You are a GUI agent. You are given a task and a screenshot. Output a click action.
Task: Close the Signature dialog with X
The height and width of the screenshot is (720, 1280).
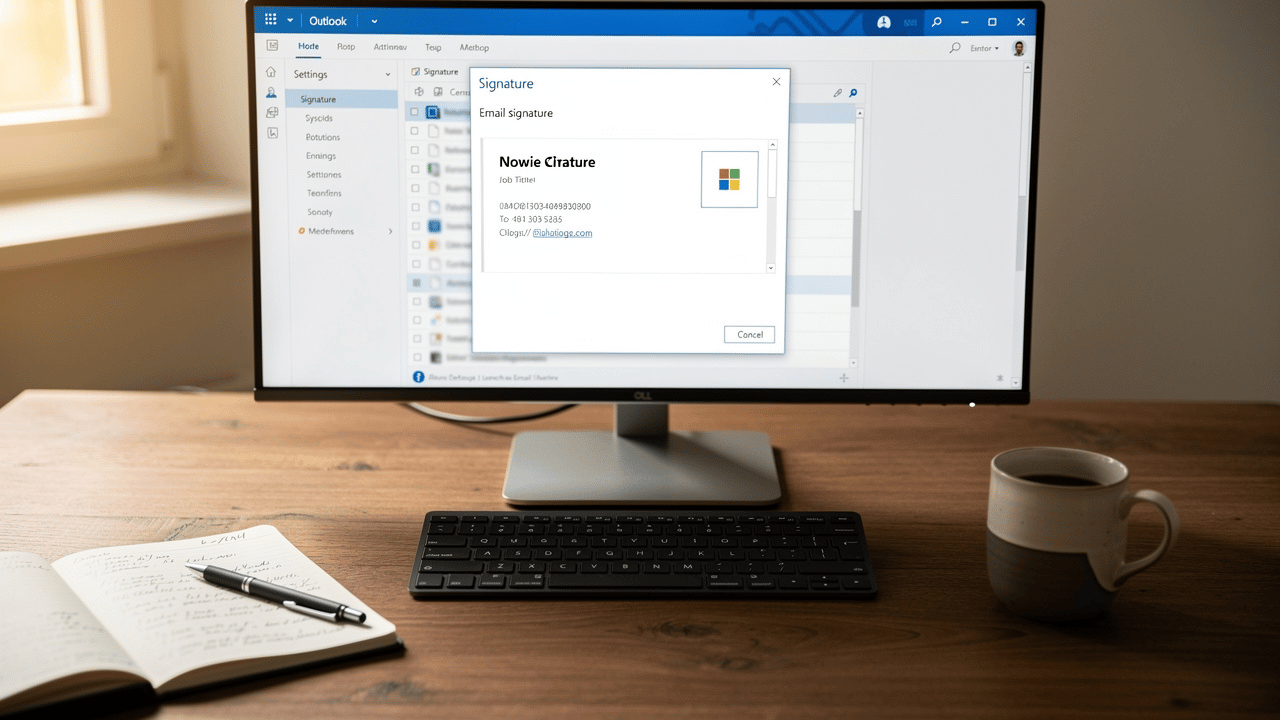[776, 82]
